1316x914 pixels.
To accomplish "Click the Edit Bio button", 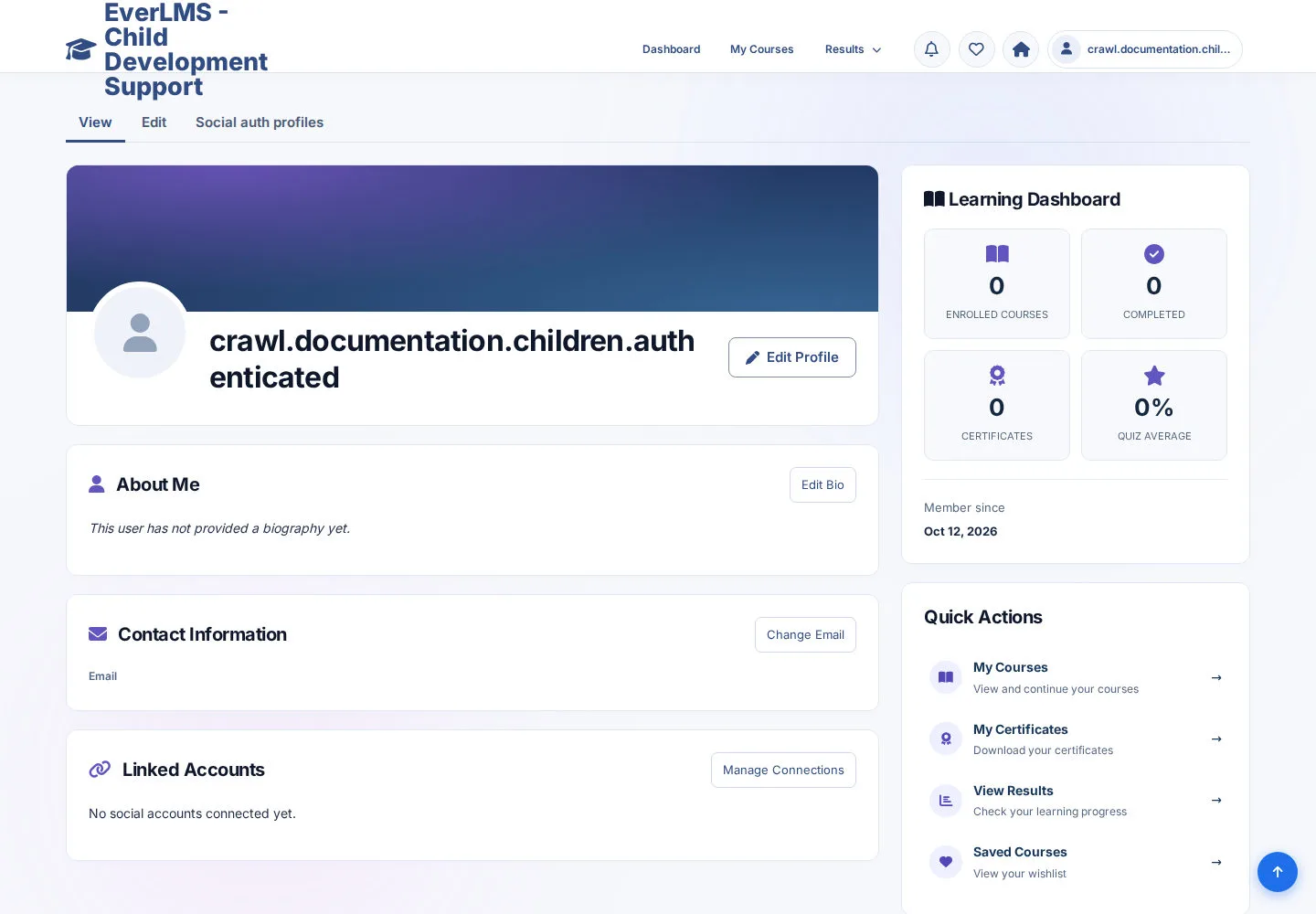I will (x=822, y=485).
